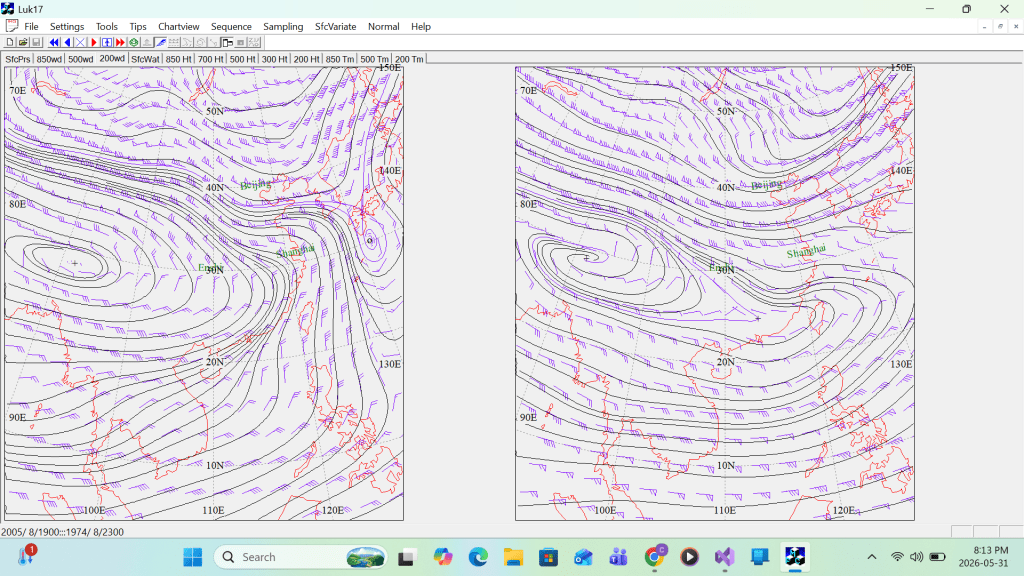
Task: Click Beijing label on left chart
Action: tap(255, 185)
